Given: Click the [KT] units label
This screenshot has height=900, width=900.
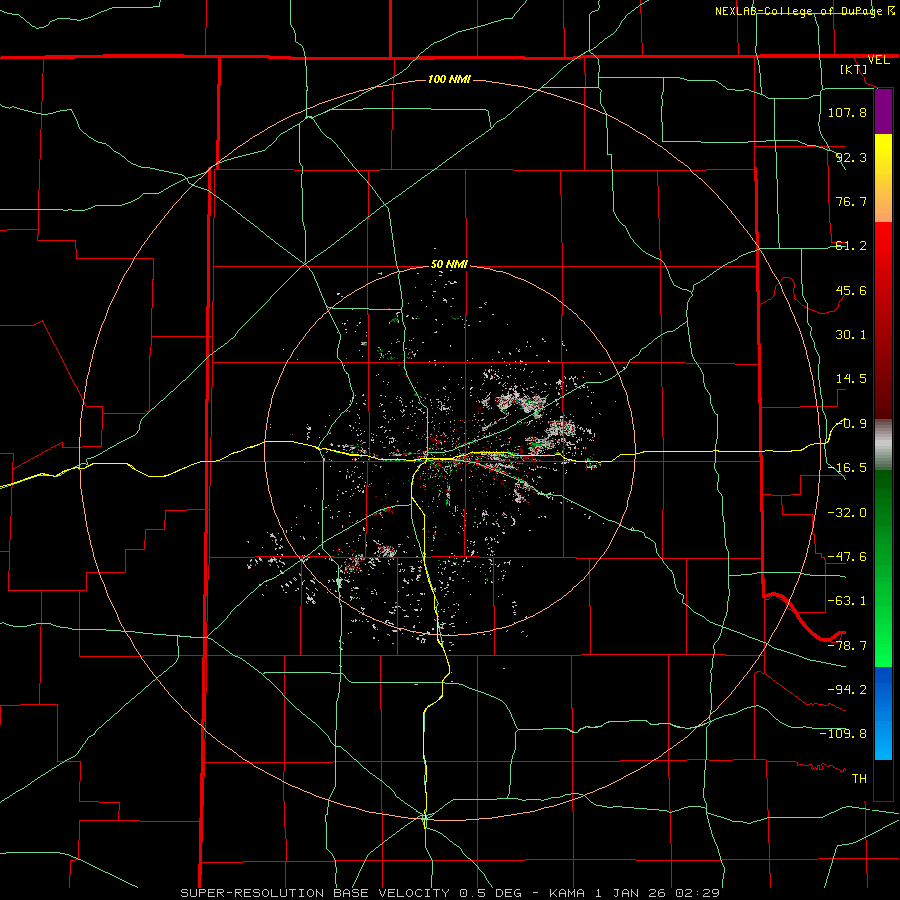Looking at the screenshot, I should click(854, 69).
